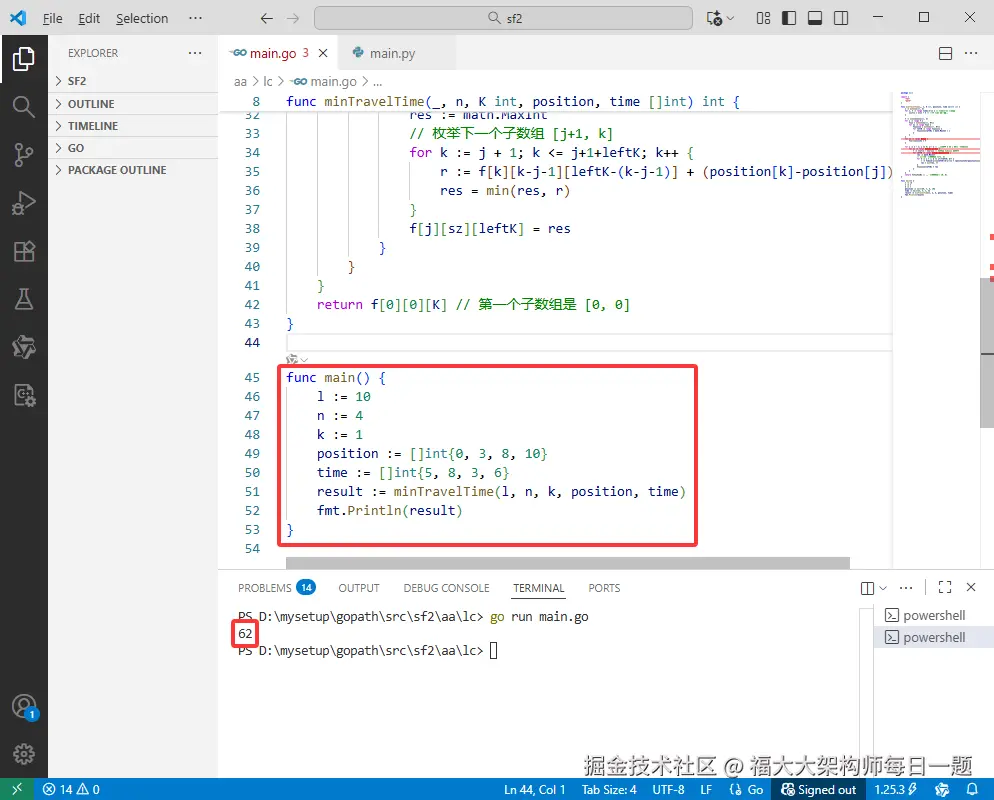Click the editor horizontal scrollbar

(x=567, y=563)
